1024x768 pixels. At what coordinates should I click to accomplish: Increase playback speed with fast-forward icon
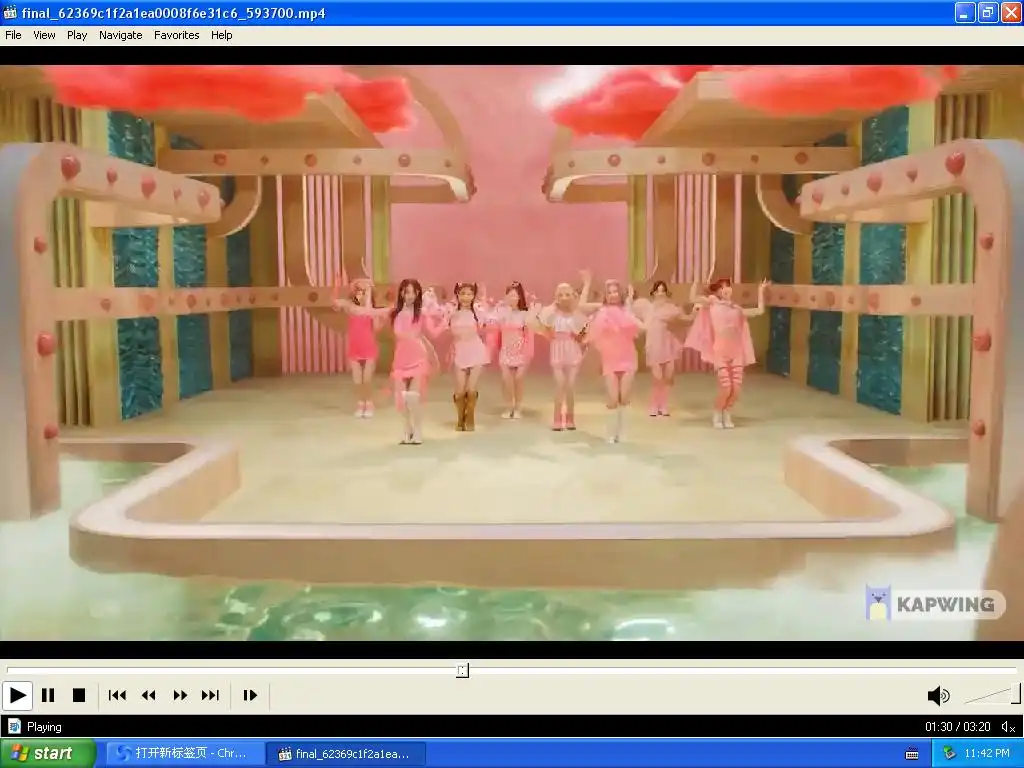(x=180, y=696)
